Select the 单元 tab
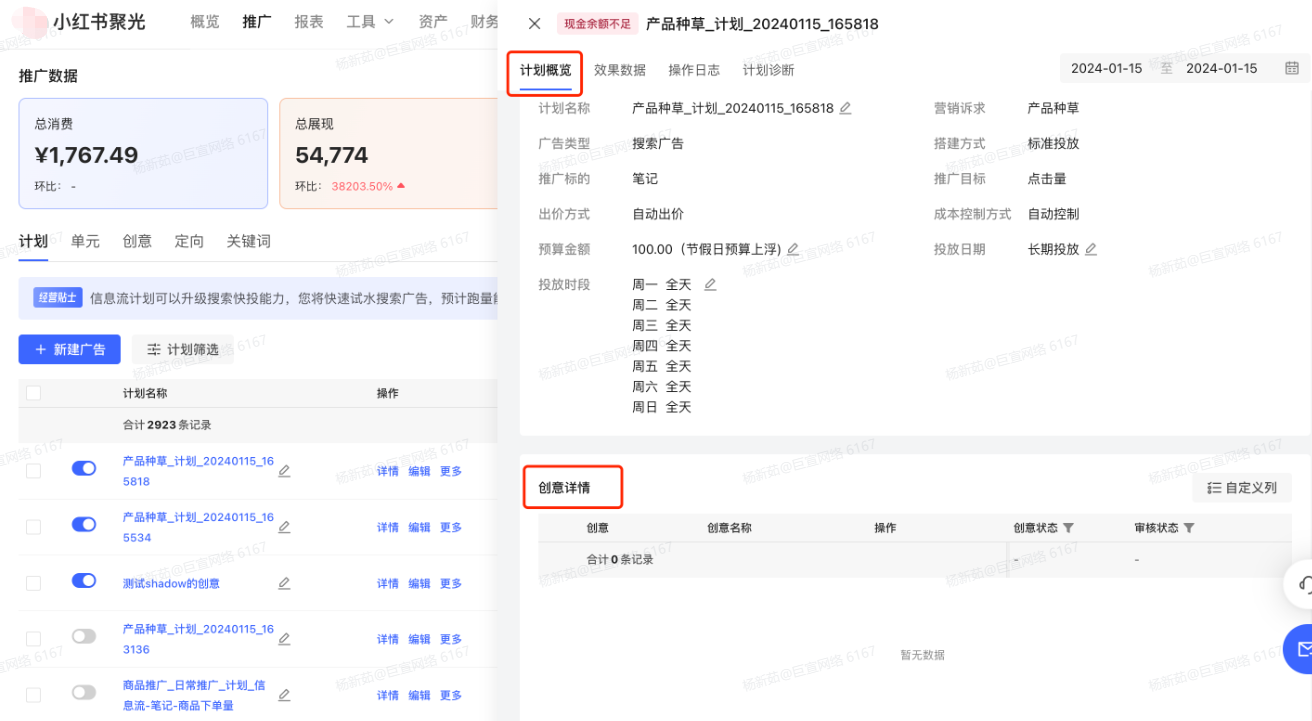 [85, 241]
